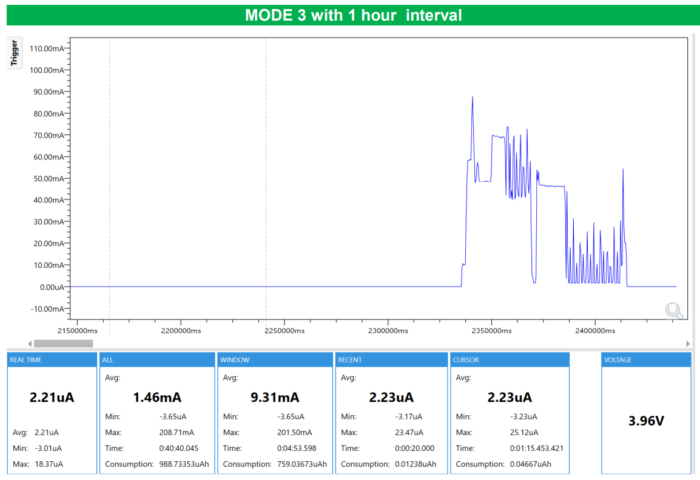Click the 0.00uA y-axis label
Viewport: 700px width, 480px height.
[x=47, y=287]
